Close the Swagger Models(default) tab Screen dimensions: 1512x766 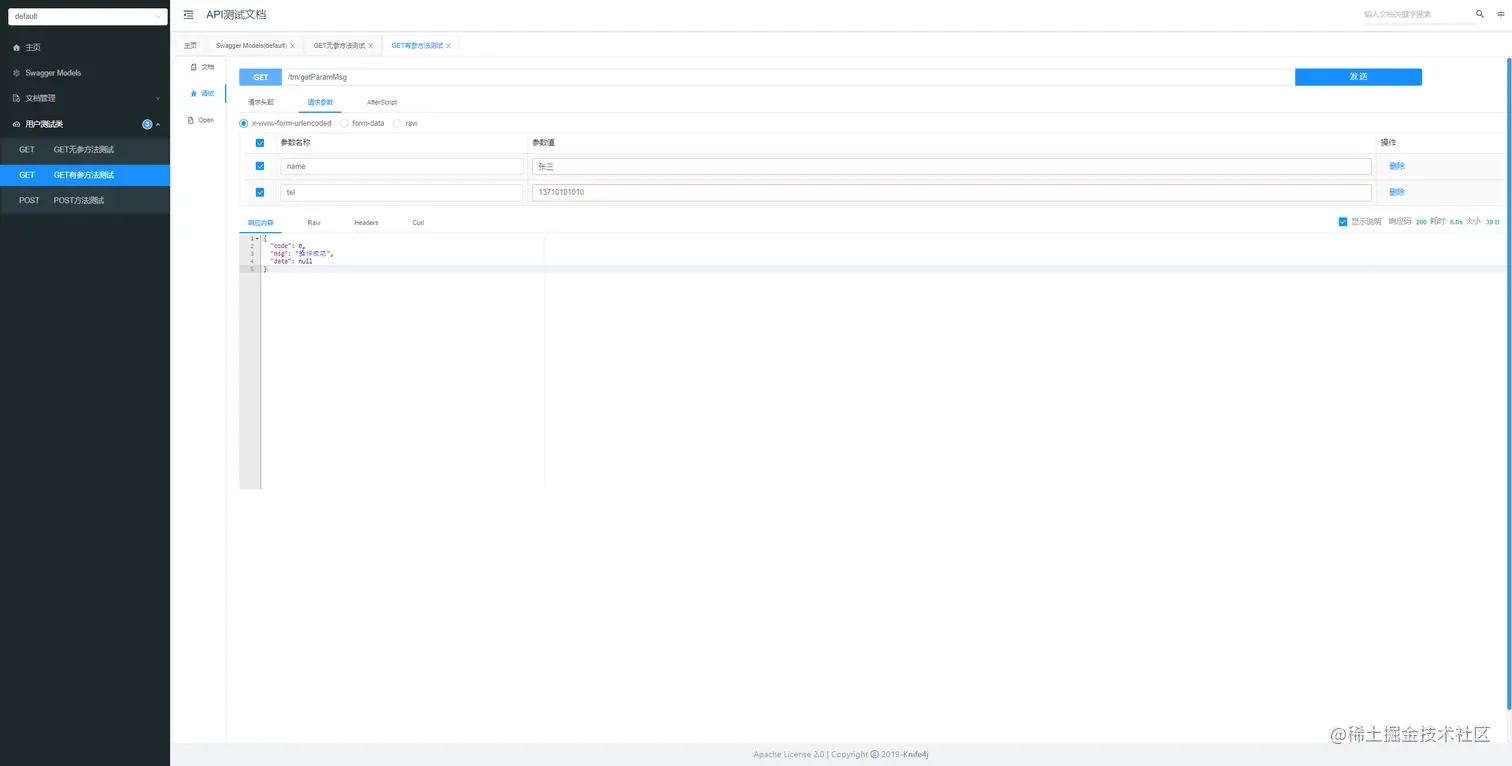(292, 46)
